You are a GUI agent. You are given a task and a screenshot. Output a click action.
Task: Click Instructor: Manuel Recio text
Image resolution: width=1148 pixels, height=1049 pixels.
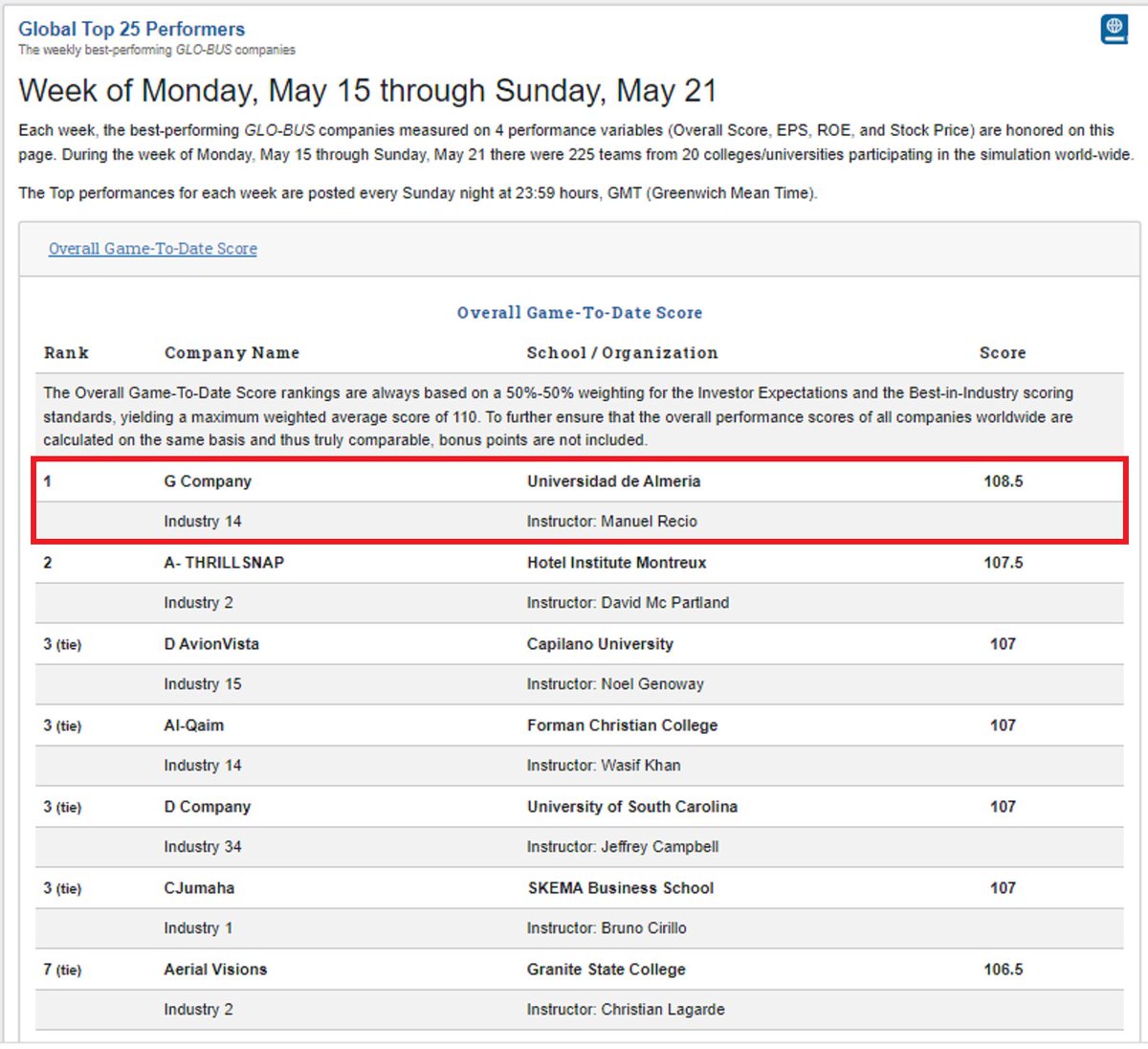tap(611, 522)
